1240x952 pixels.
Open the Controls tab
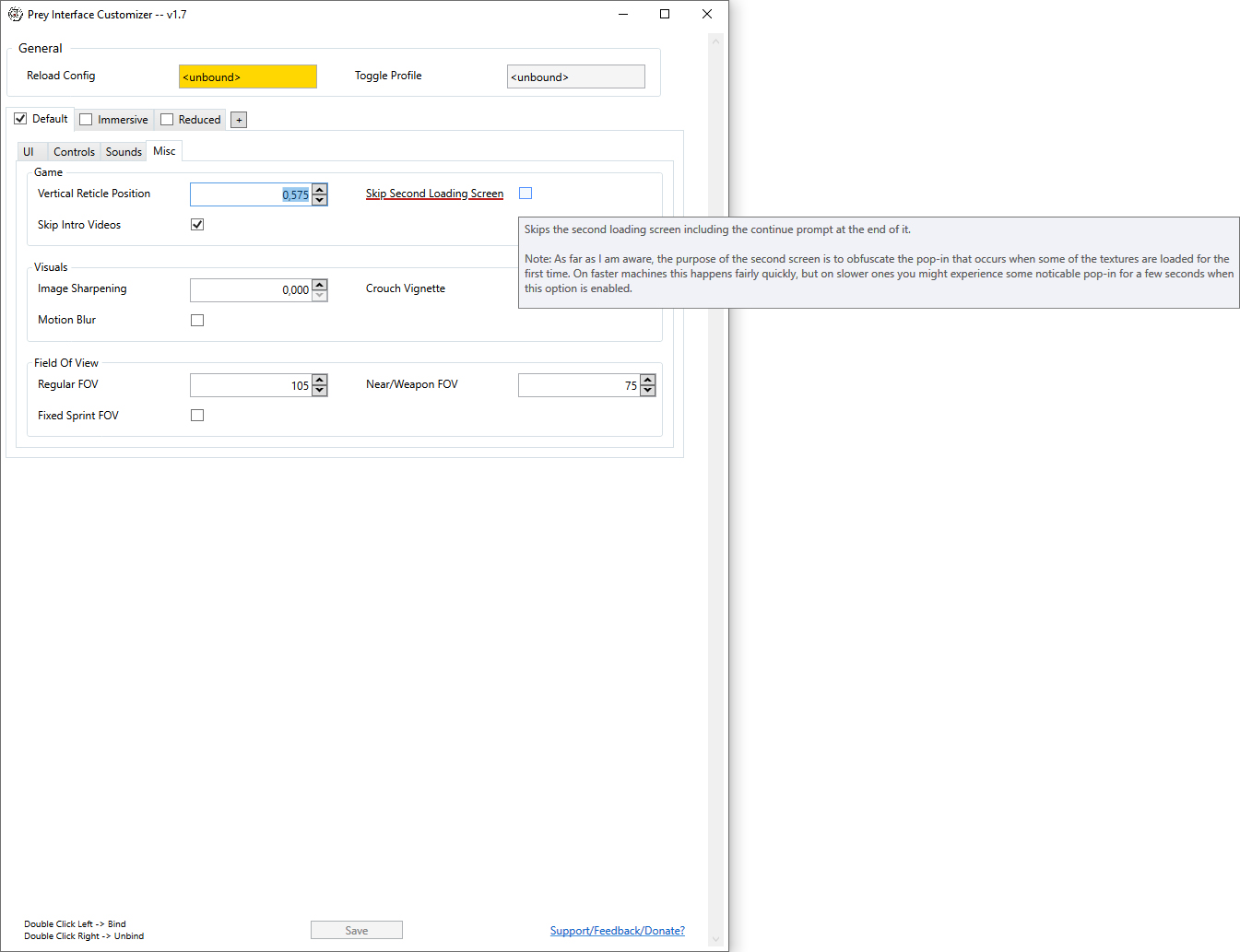(x=74, y=152)
